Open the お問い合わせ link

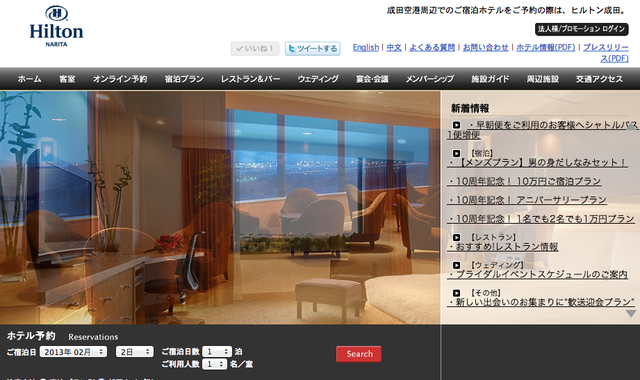click(x=486, y=47)
